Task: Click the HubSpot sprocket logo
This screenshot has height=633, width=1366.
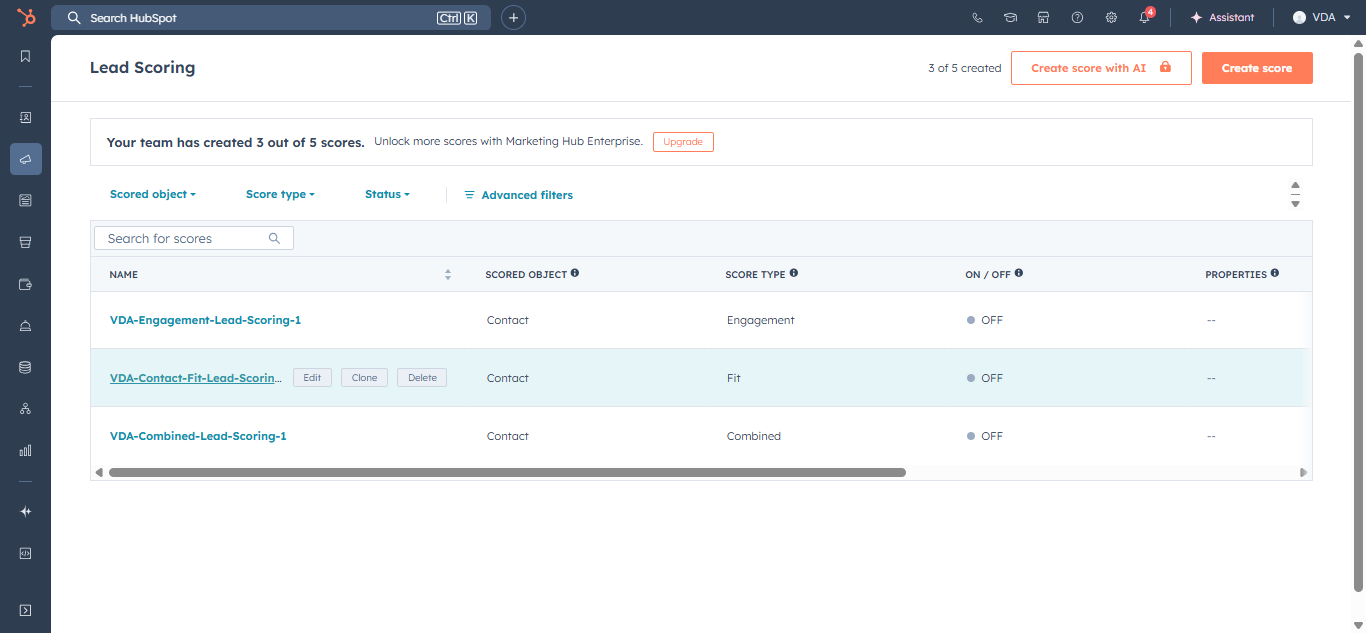Action: [x=26, y=17]
